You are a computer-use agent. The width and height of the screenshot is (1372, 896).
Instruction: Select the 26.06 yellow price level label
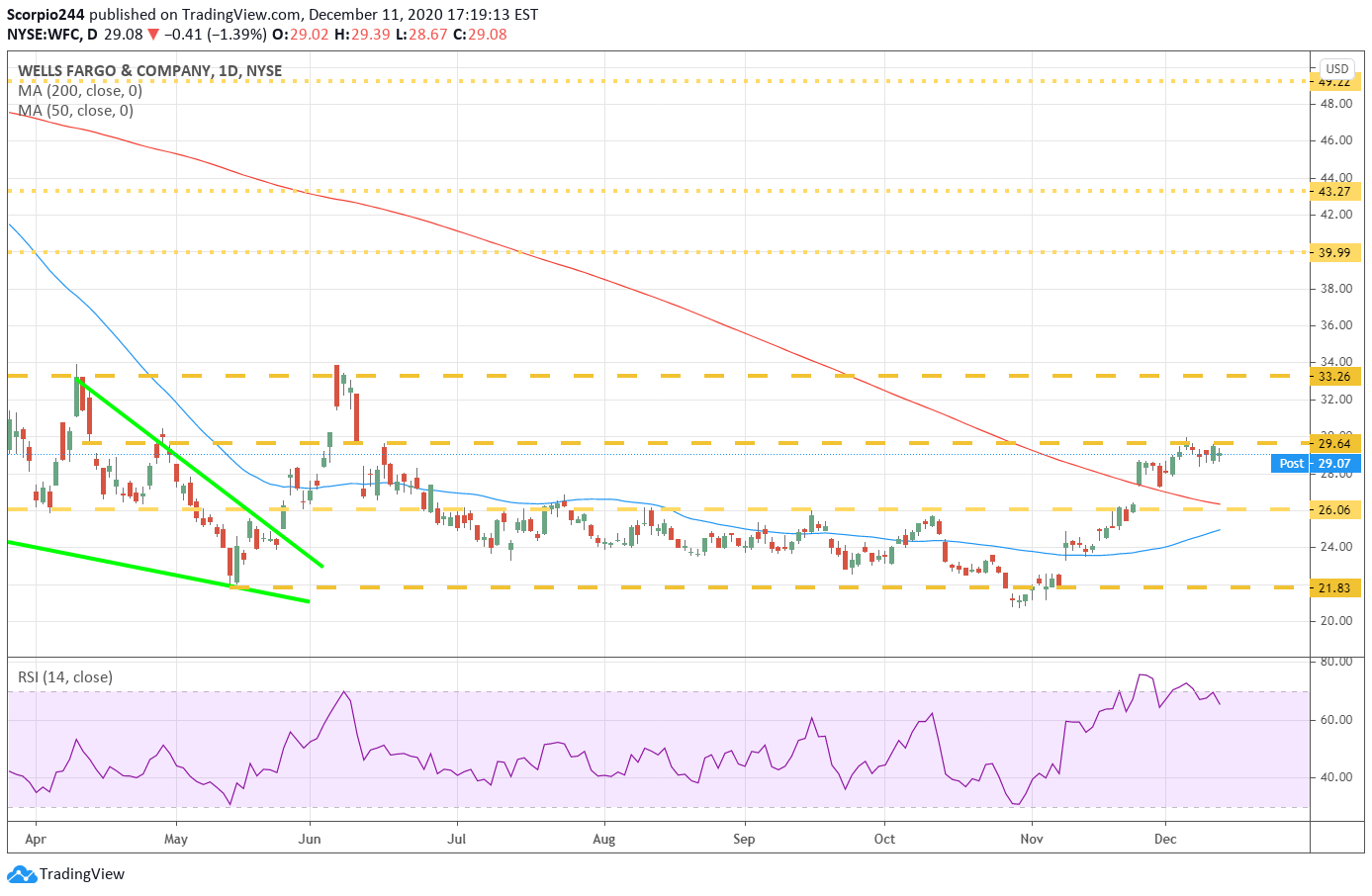pos(1334,510)
